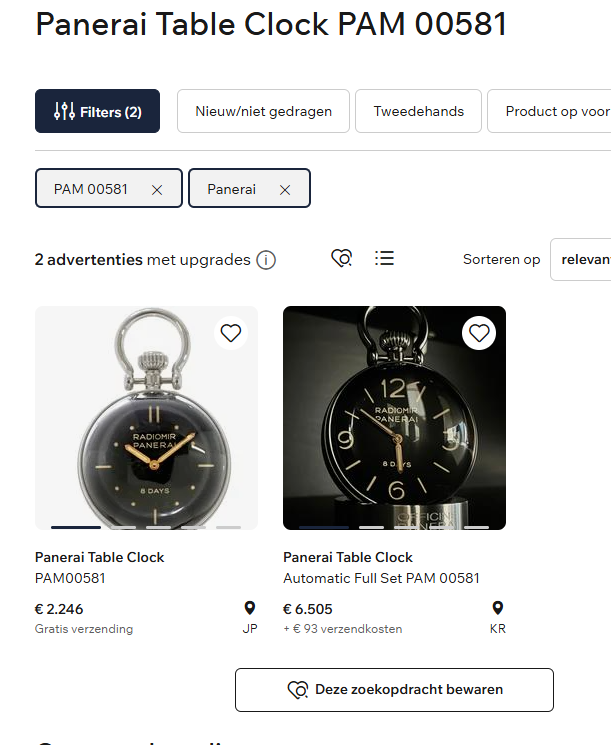The width and height of the screenshot is (611, 745).
Task: Favorite the black Automatic Full Set listing
Action: 479,333
